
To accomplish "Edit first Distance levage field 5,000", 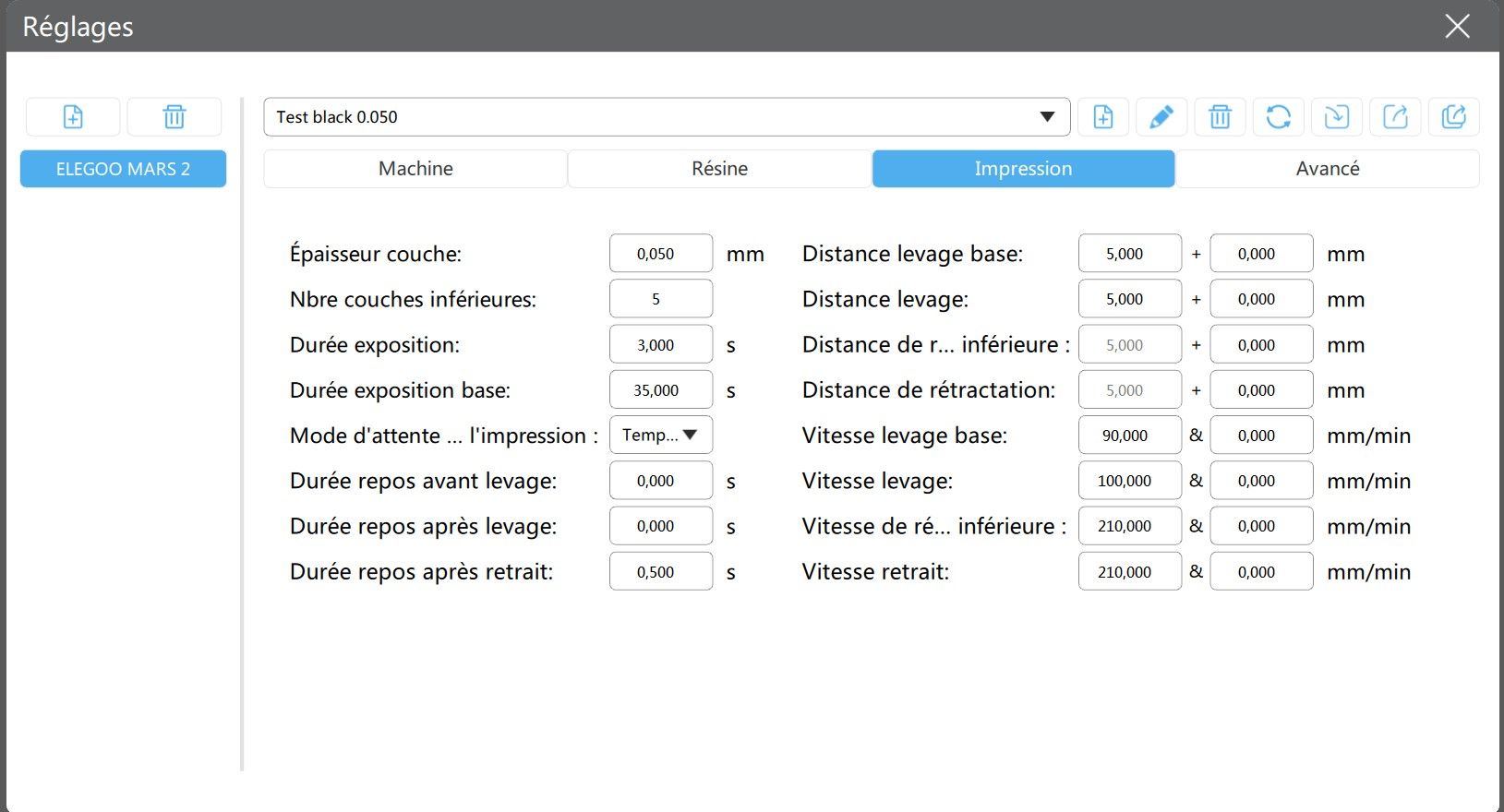I will coord(1130,299).
